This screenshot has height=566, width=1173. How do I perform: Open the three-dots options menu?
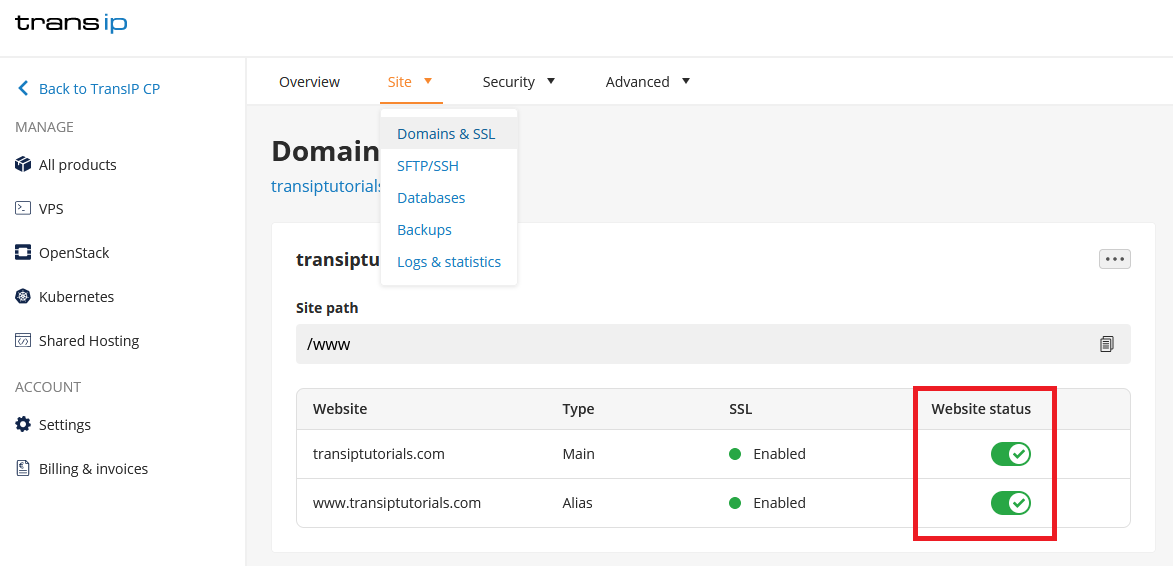[x=1115, y=259]
